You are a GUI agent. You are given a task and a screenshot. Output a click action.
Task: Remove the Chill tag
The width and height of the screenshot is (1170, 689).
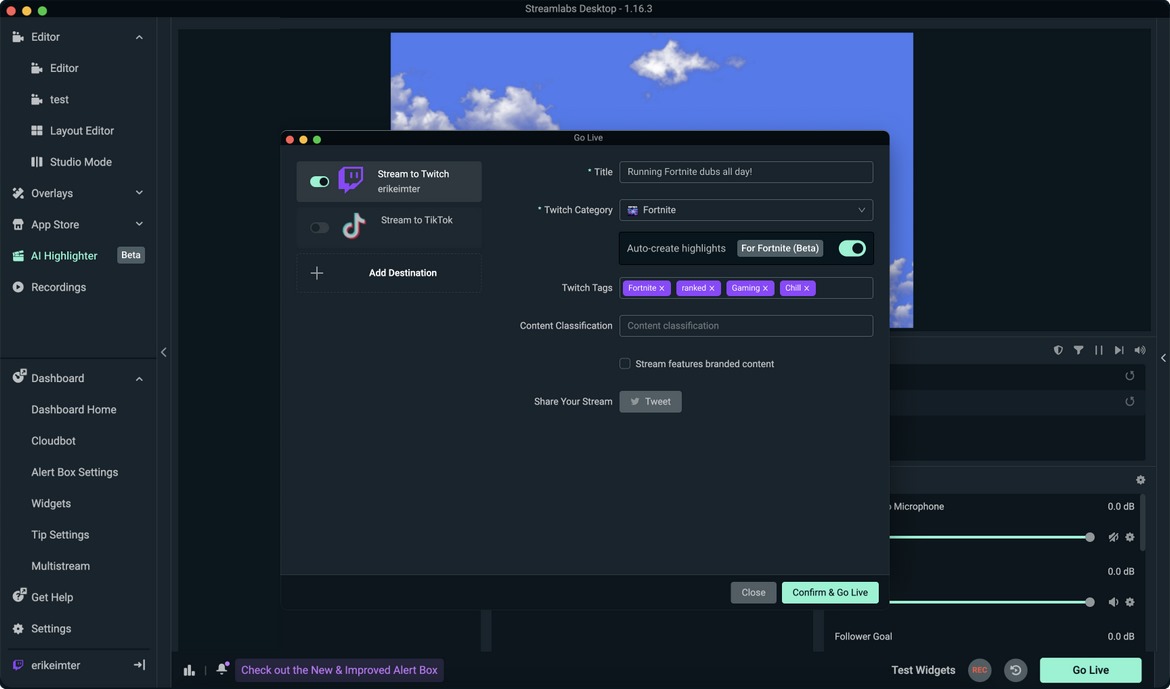pyautogui.click(x=807, y=288)
